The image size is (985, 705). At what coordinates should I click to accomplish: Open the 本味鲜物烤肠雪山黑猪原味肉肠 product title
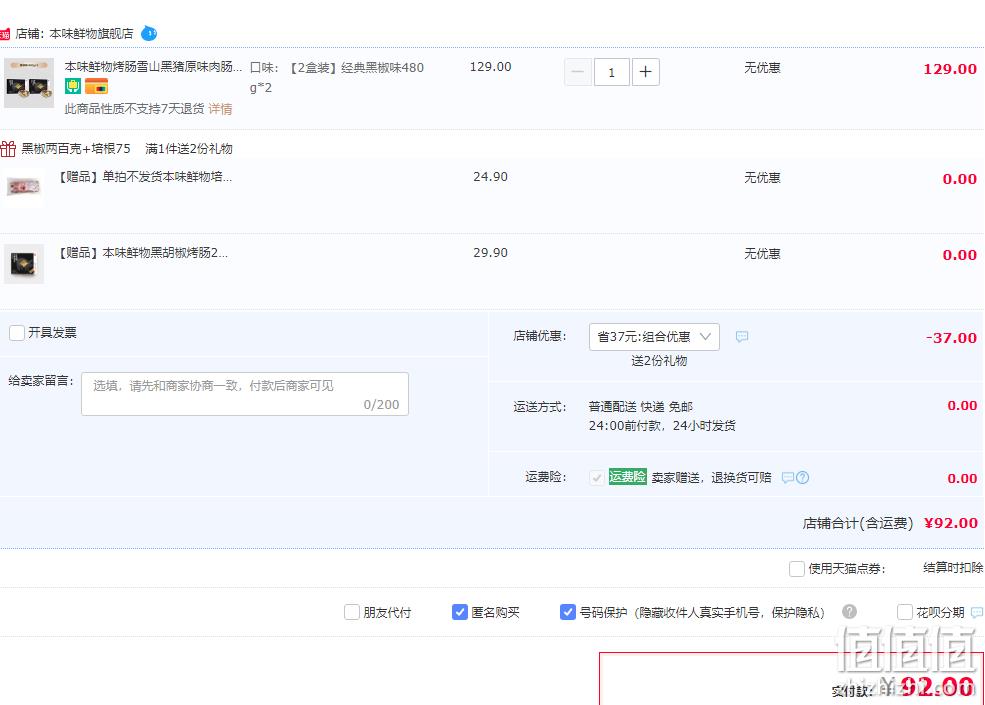pyautogui.click(x=153, y=67)
